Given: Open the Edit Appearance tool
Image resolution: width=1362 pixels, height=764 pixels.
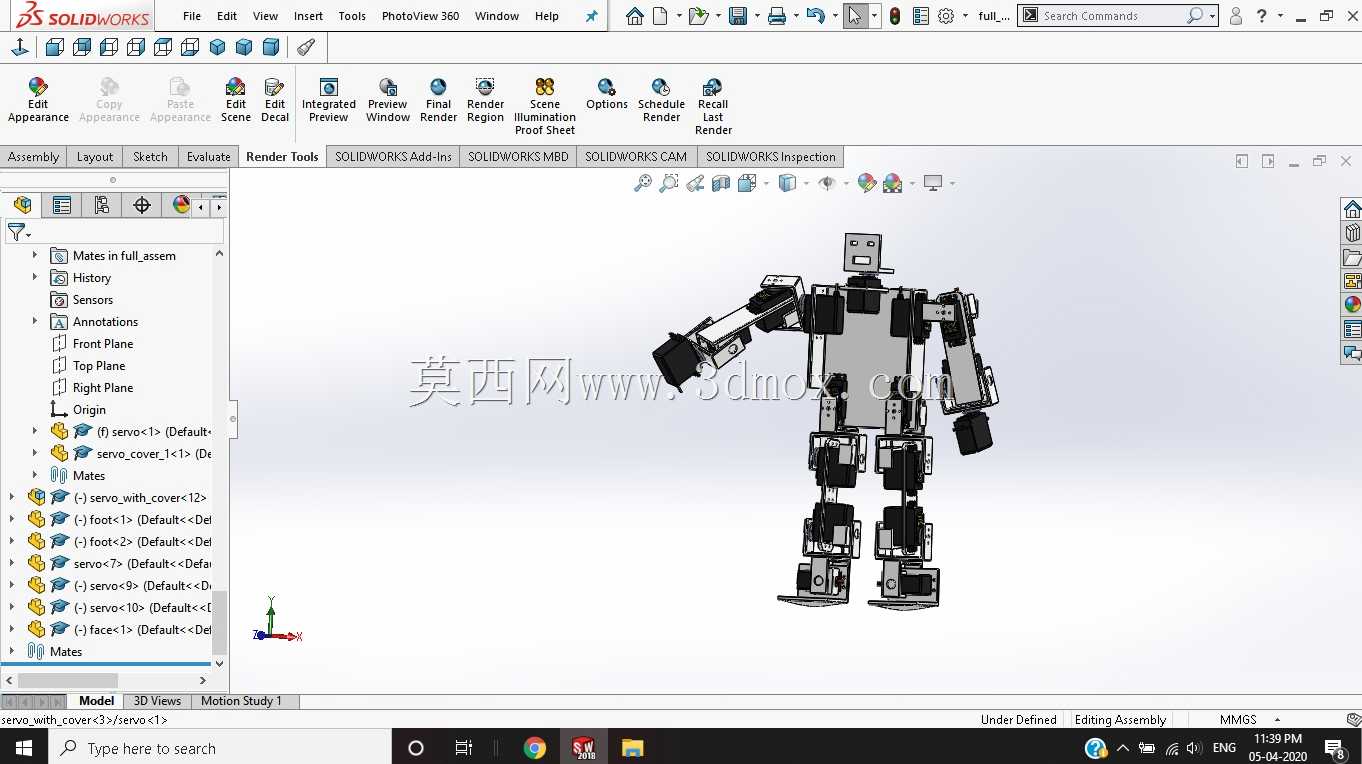Looking at the screenshot, I should click(38, 100).
